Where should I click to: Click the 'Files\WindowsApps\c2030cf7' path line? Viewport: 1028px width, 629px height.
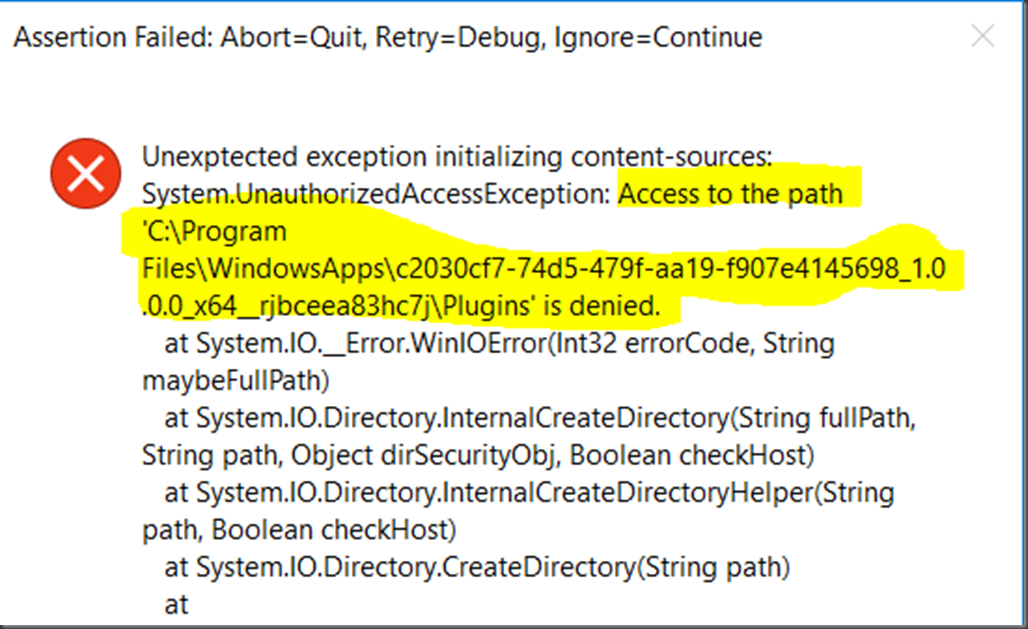click(544, 269)
